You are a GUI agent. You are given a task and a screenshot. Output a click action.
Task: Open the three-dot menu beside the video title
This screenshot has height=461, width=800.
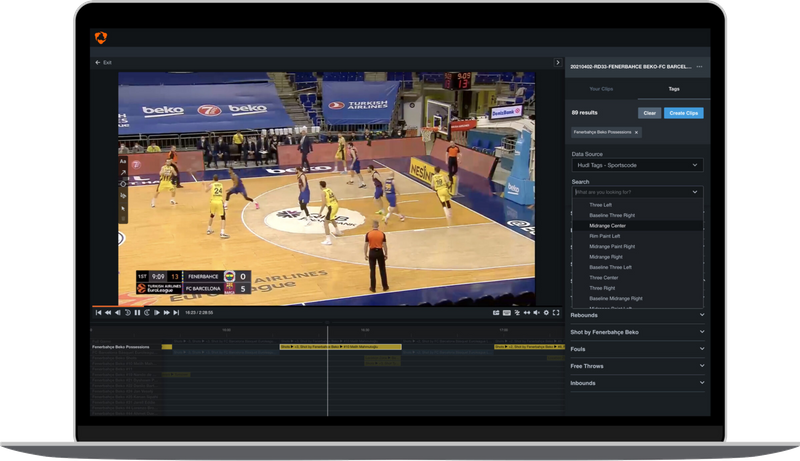pos(699,66)
